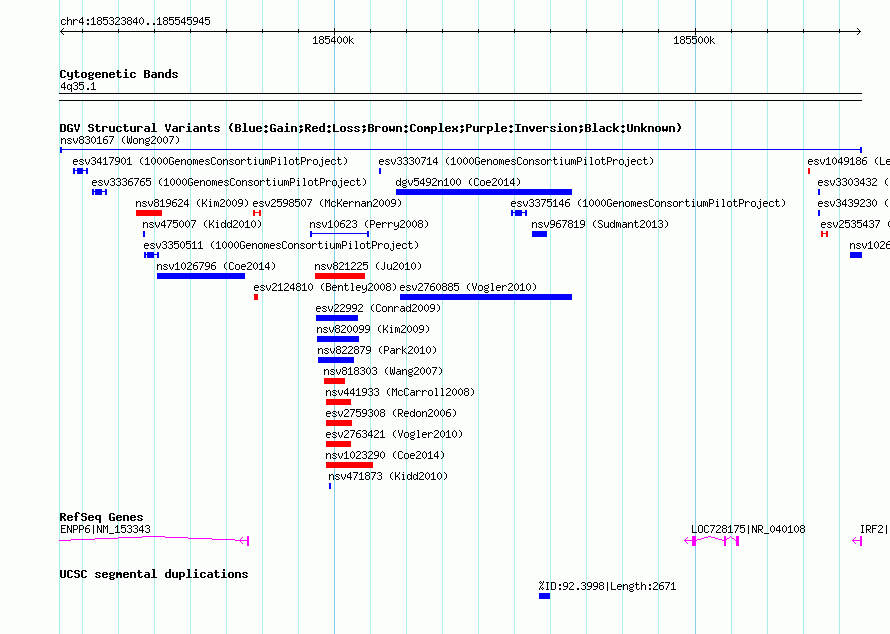Open variant nsv441933 (McCarroll2008)

click(400, 392)
